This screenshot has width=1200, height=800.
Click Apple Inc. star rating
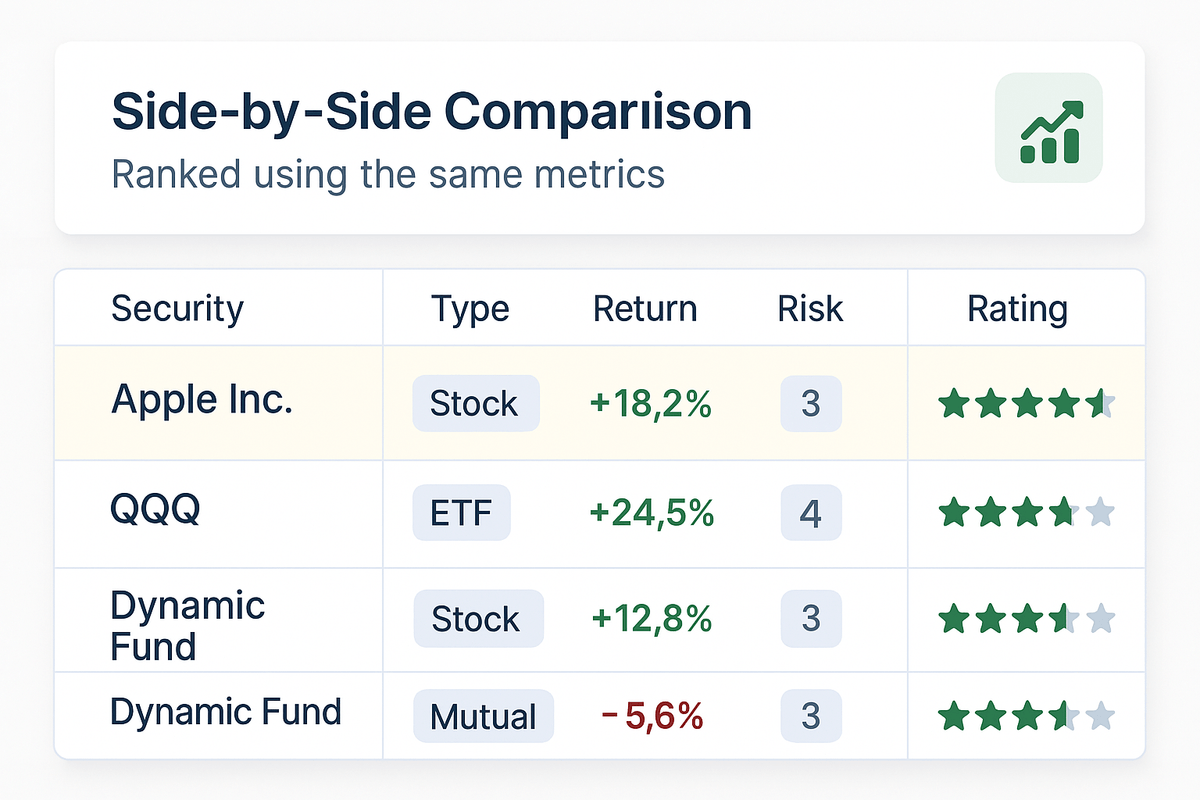[x=1026, y=404]
